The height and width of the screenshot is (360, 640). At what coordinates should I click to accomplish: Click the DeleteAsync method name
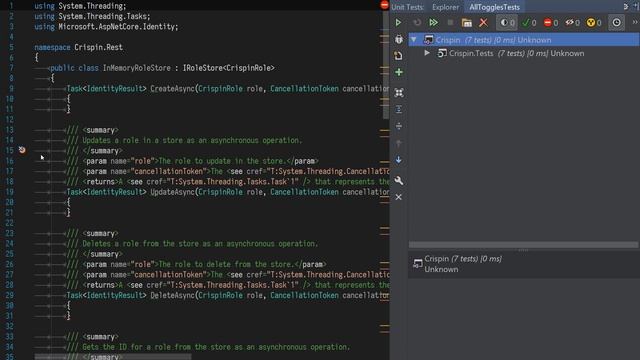(172, 295)
